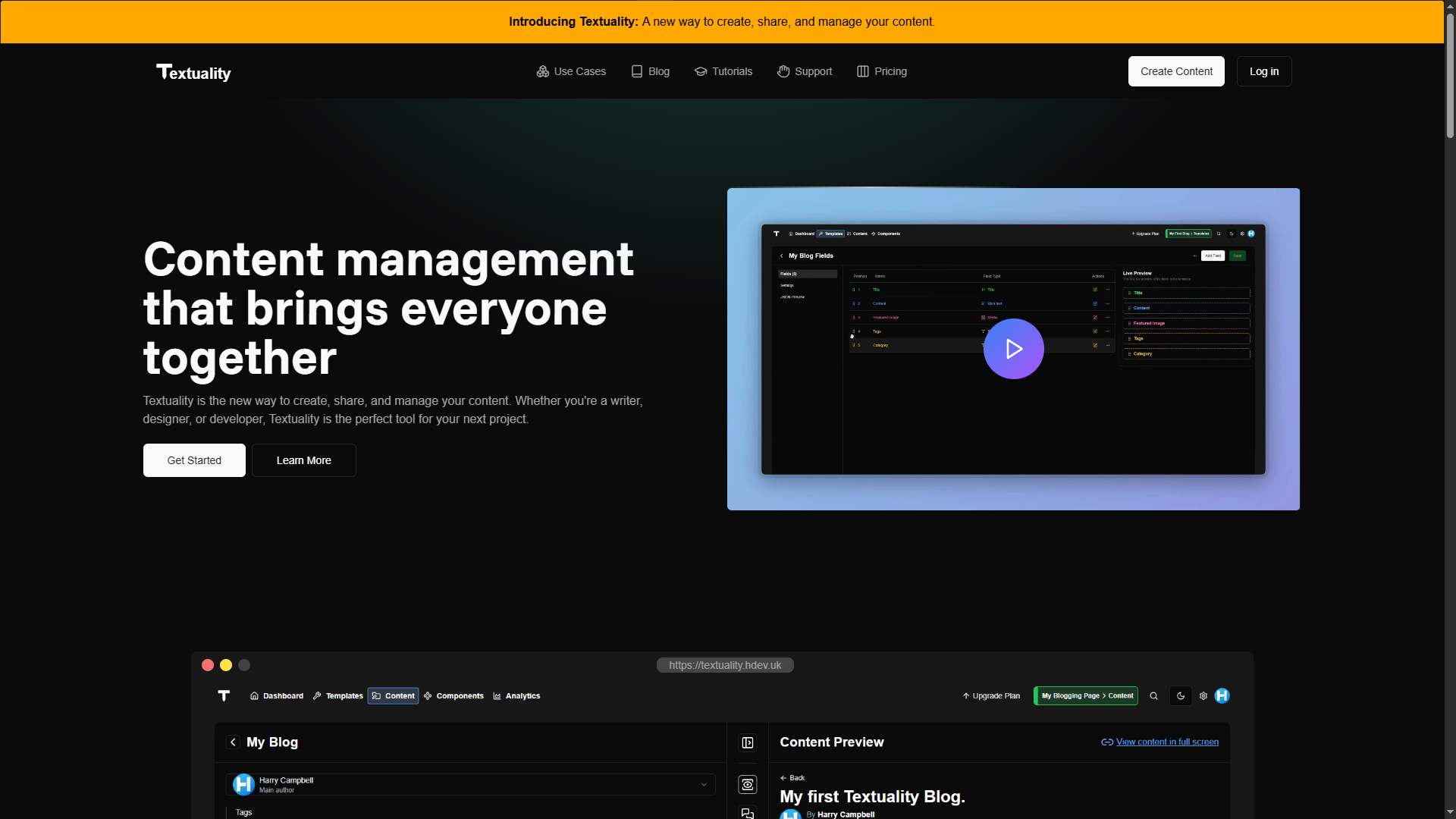Viewport: 1456px width, 819px height.
Task: Click the Support hand icon
Action: tap(783, 71)
